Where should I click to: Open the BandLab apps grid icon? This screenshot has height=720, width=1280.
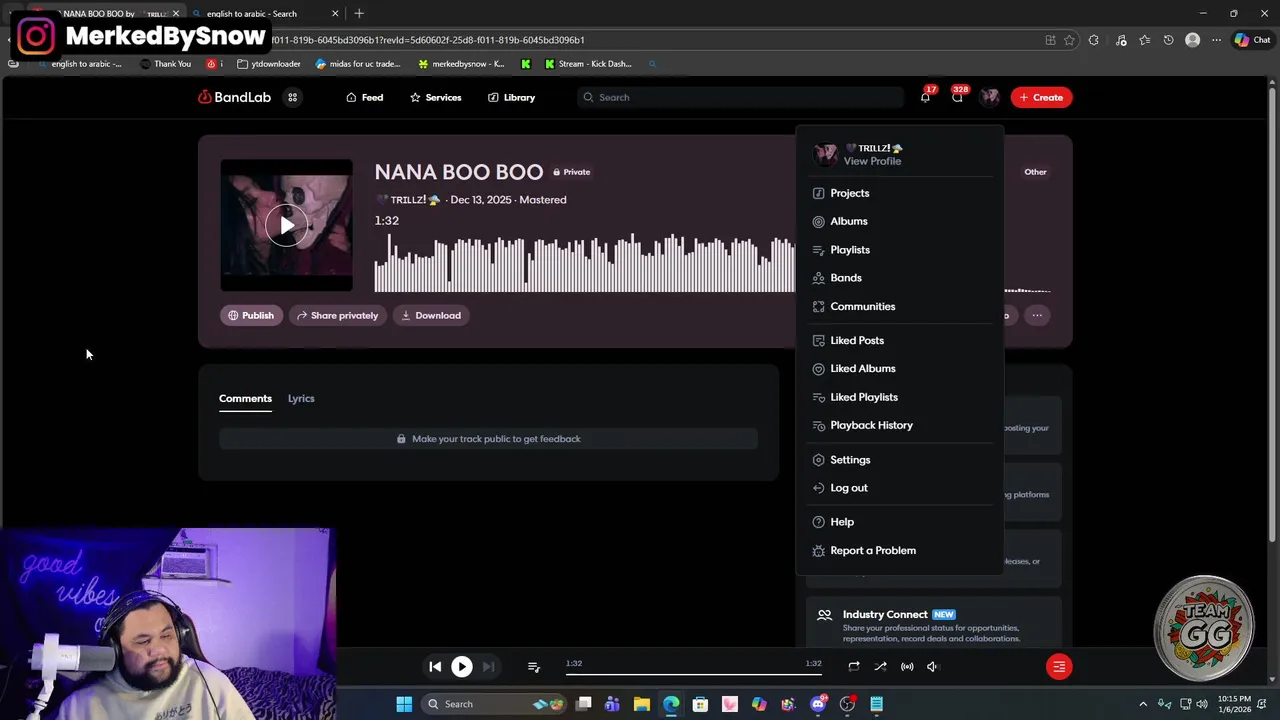pyautogui.click(x=293, y=97)
